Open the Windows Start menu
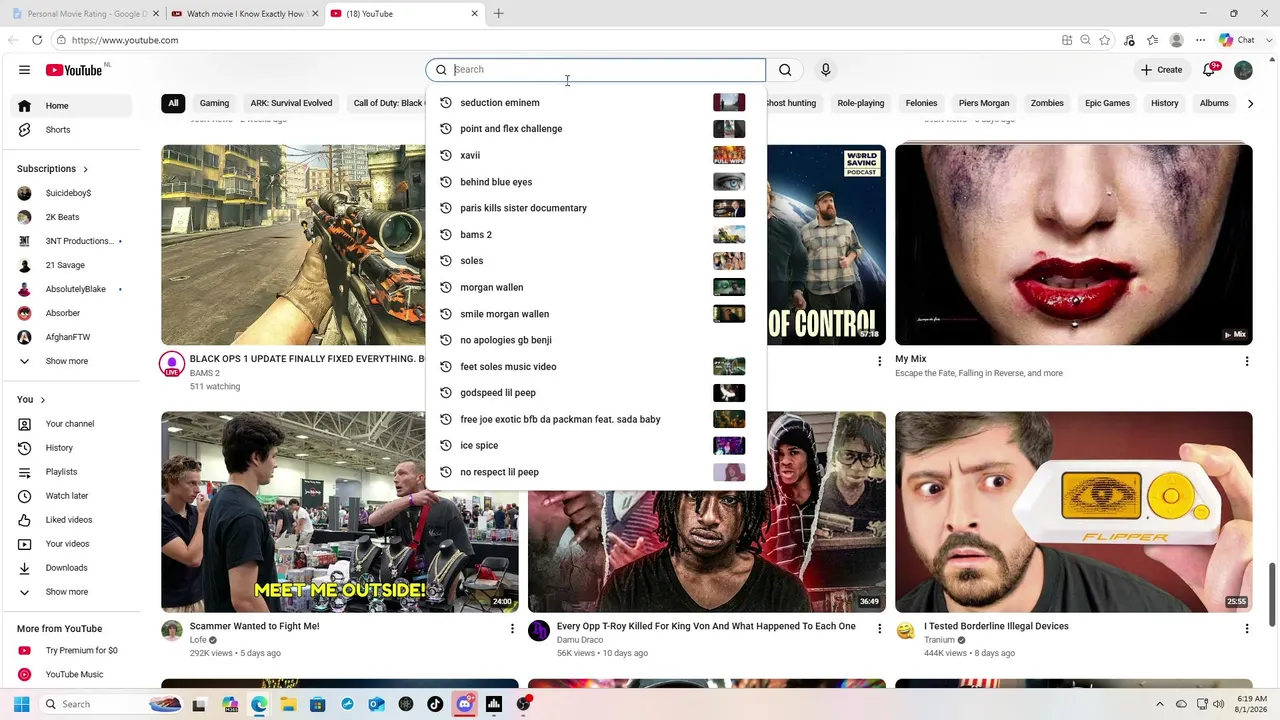The image size is (1280, 720). (x=22, y=704)
